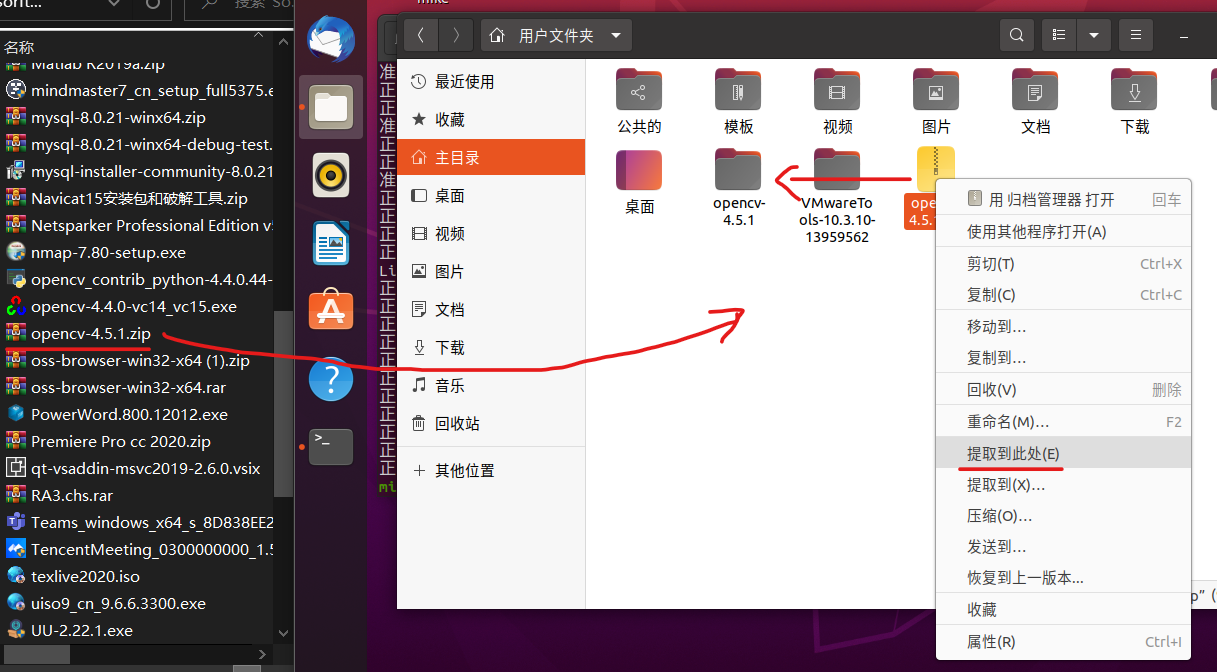1217x672 pixels.
Task: Select 其他位置 in the sidebar
Action: tap(466, 470)
